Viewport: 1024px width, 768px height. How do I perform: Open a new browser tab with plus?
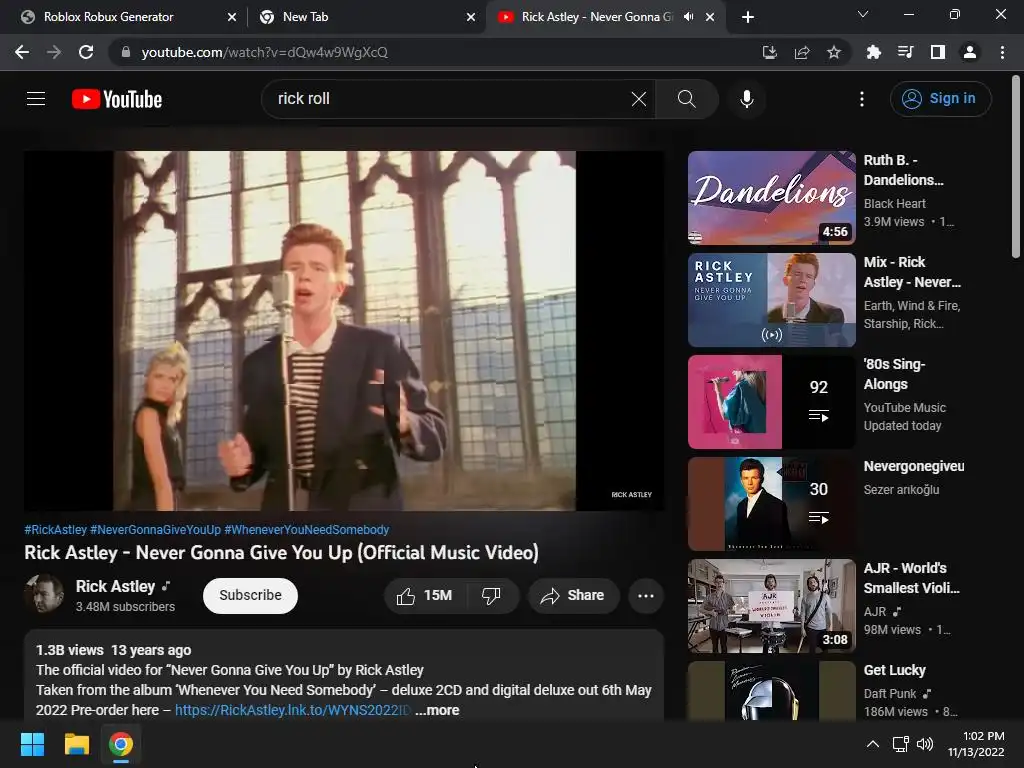pyautogui.click(x=748, y=18)
